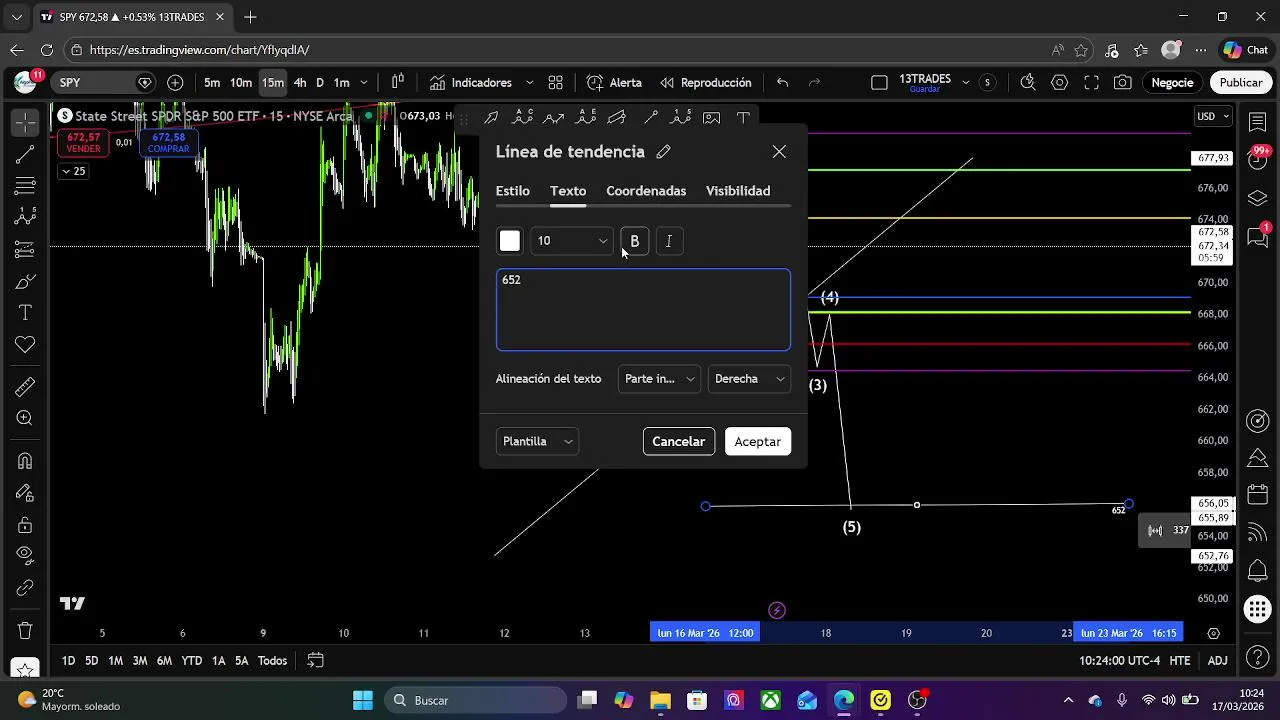Click the plus to add compare symbol
1280x720 pixels.
(x=175, y=83)
